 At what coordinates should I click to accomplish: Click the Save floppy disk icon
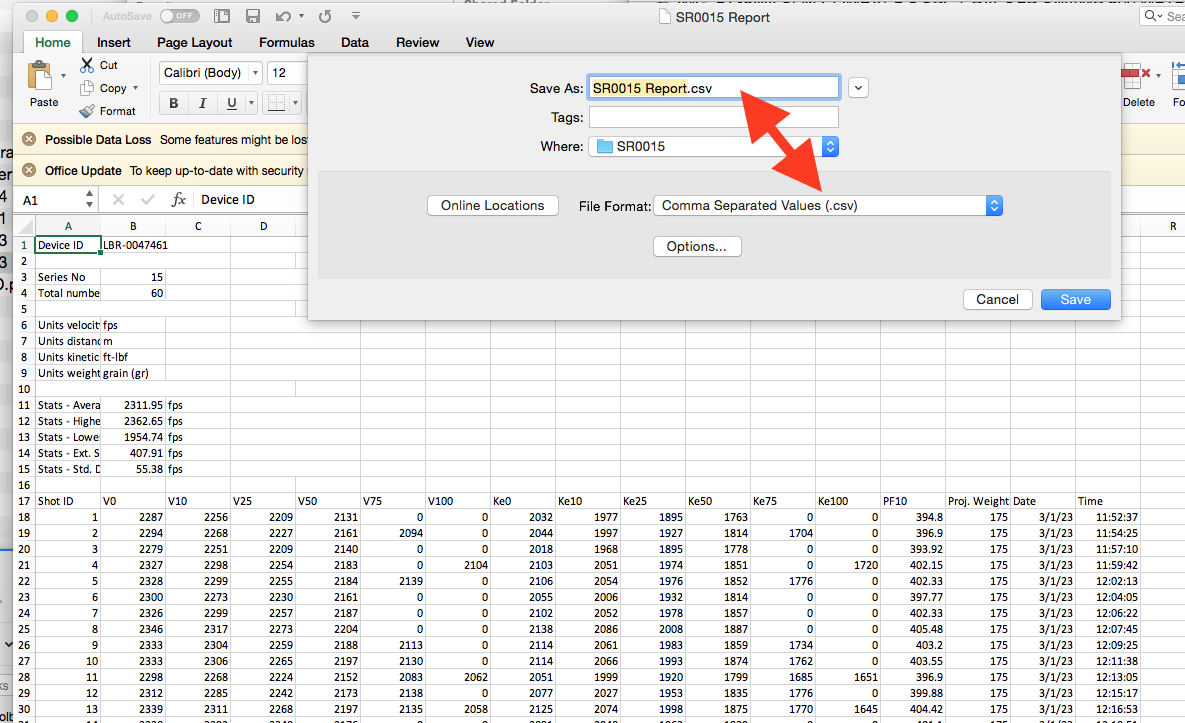coord(253,17)
